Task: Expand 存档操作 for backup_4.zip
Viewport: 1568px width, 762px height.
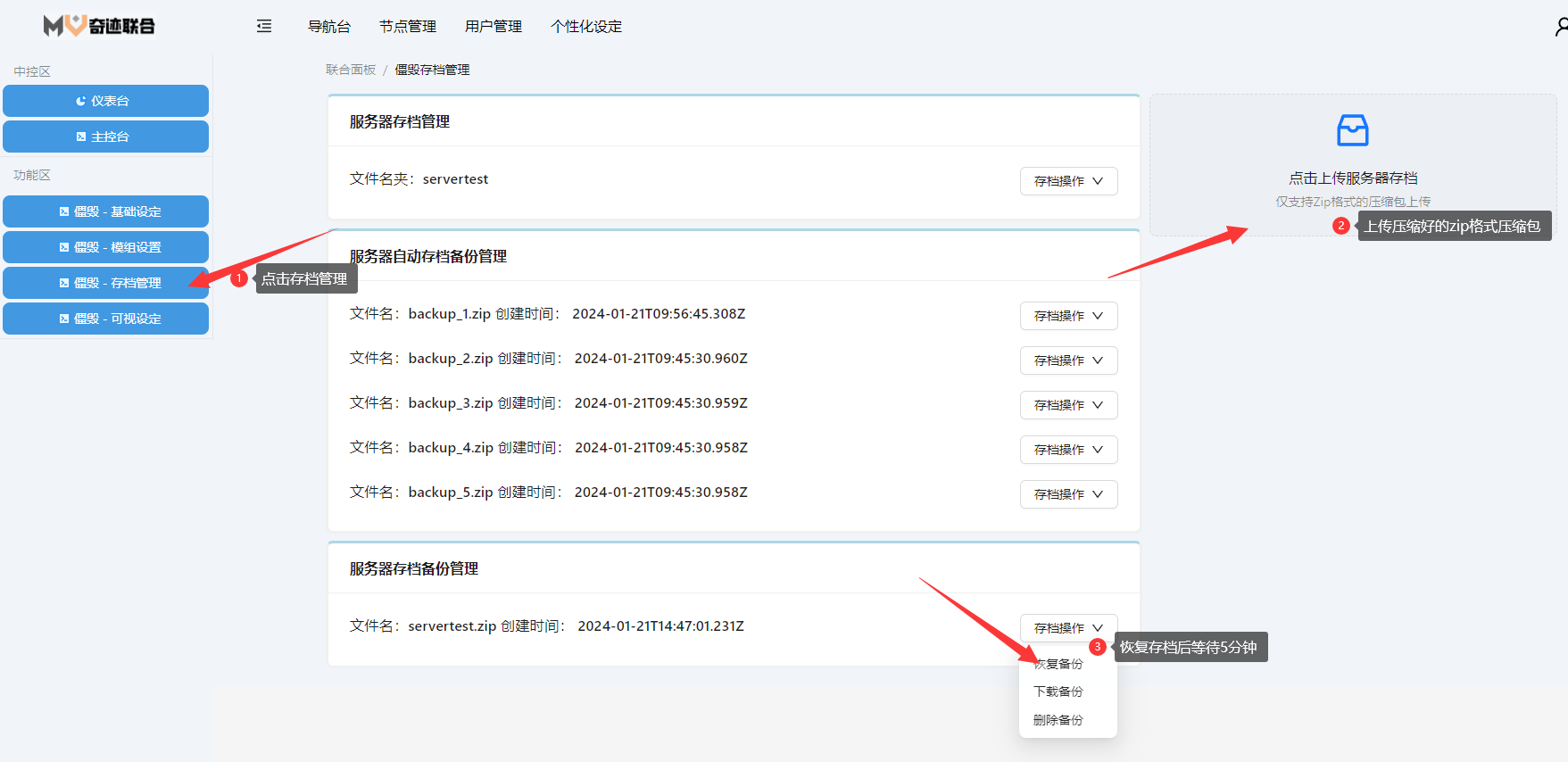Action: coord(1068,450)
